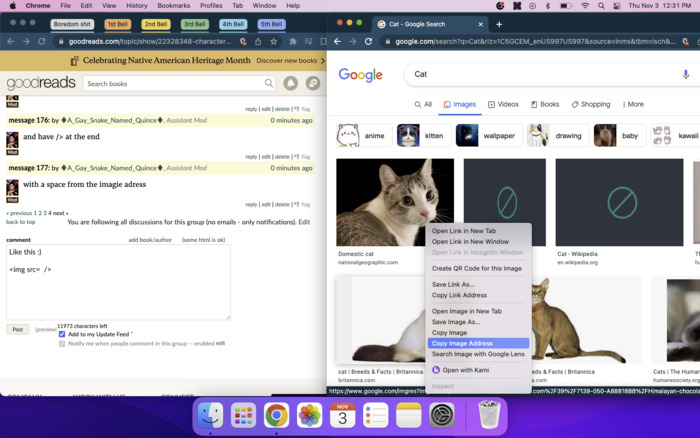Toggle Add to my Update Feed checkbox
Viewport: 700px width, 438px height.
(x=62, y=334)
